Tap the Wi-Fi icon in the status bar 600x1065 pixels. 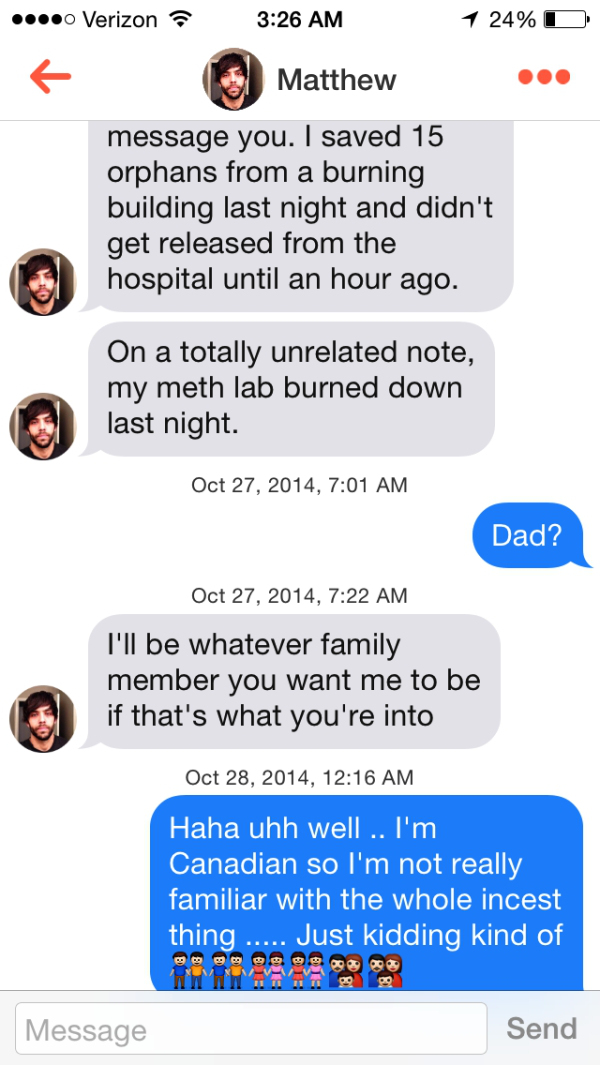180,19
